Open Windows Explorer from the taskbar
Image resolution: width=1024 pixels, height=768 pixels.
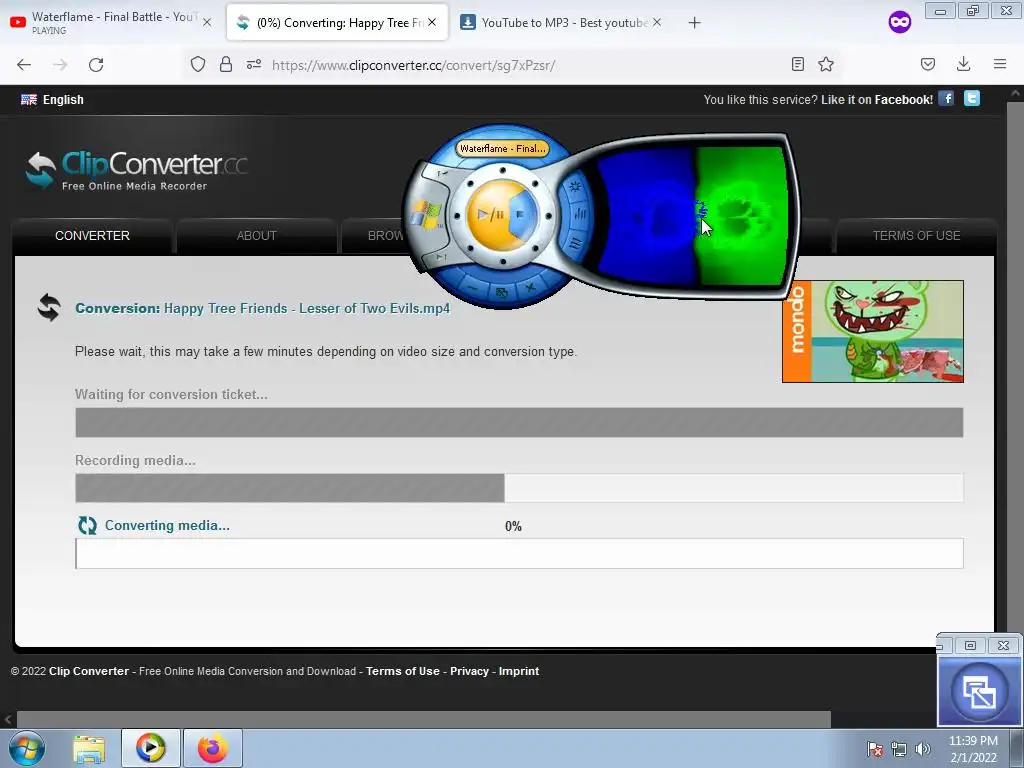(89, 748)
